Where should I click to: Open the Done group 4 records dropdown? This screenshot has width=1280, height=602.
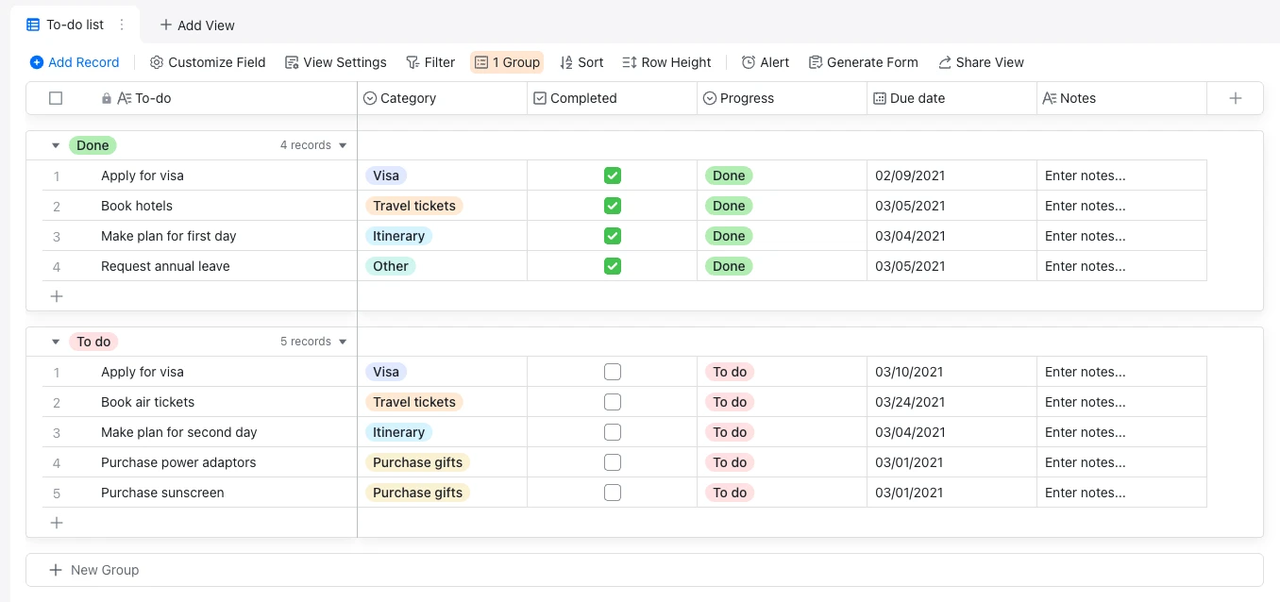343,145
